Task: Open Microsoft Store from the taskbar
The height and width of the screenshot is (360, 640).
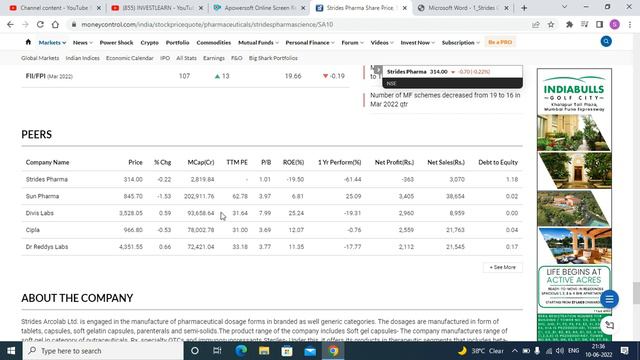Action: tap(287, 351)
